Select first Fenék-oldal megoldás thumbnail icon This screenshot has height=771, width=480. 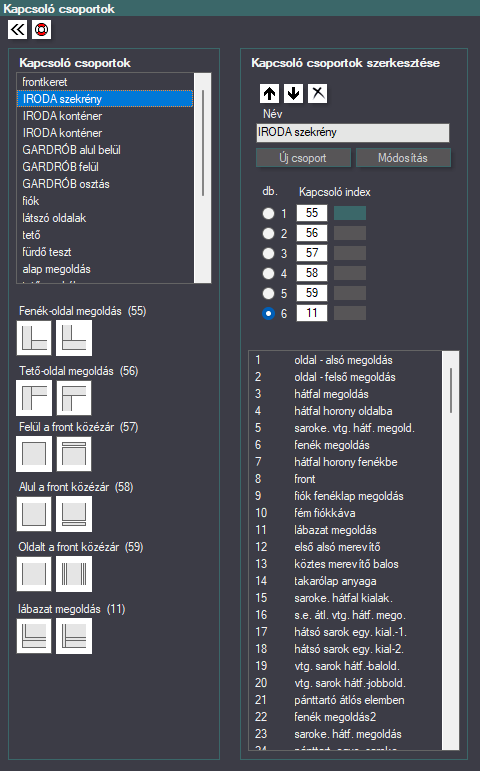(x=34, y=338)
